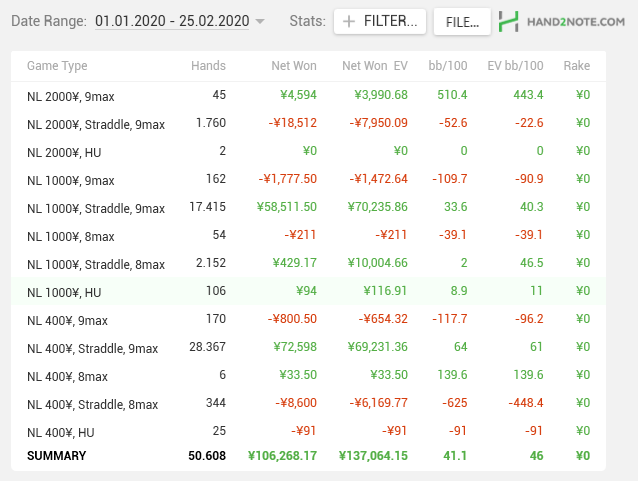This screenshot has height=481, width=638.
Task: Click the plus icon on Filter button
Action: [349, 21]
